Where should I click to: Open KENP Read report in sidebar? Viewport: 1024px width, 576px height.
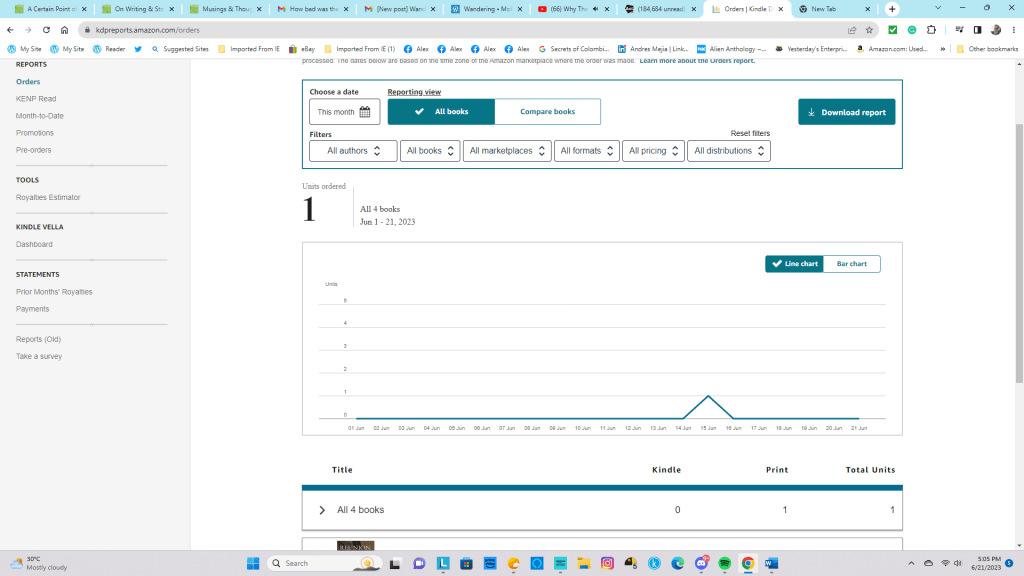[36, 99]
